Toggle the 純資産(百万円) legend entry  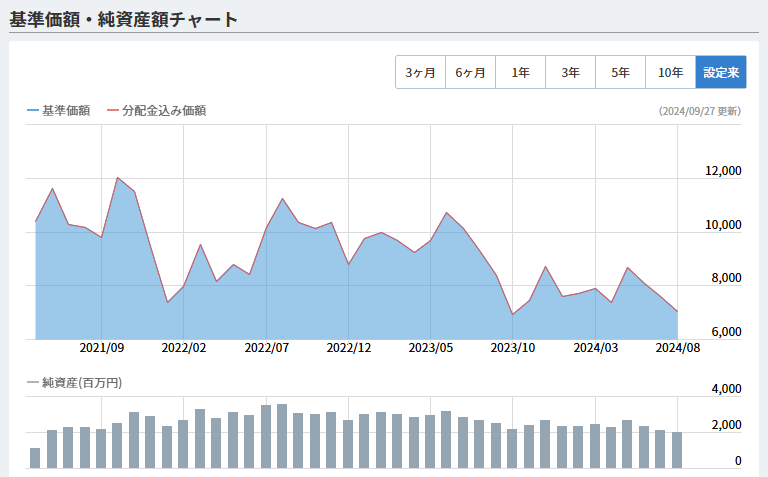coord(74,382)
